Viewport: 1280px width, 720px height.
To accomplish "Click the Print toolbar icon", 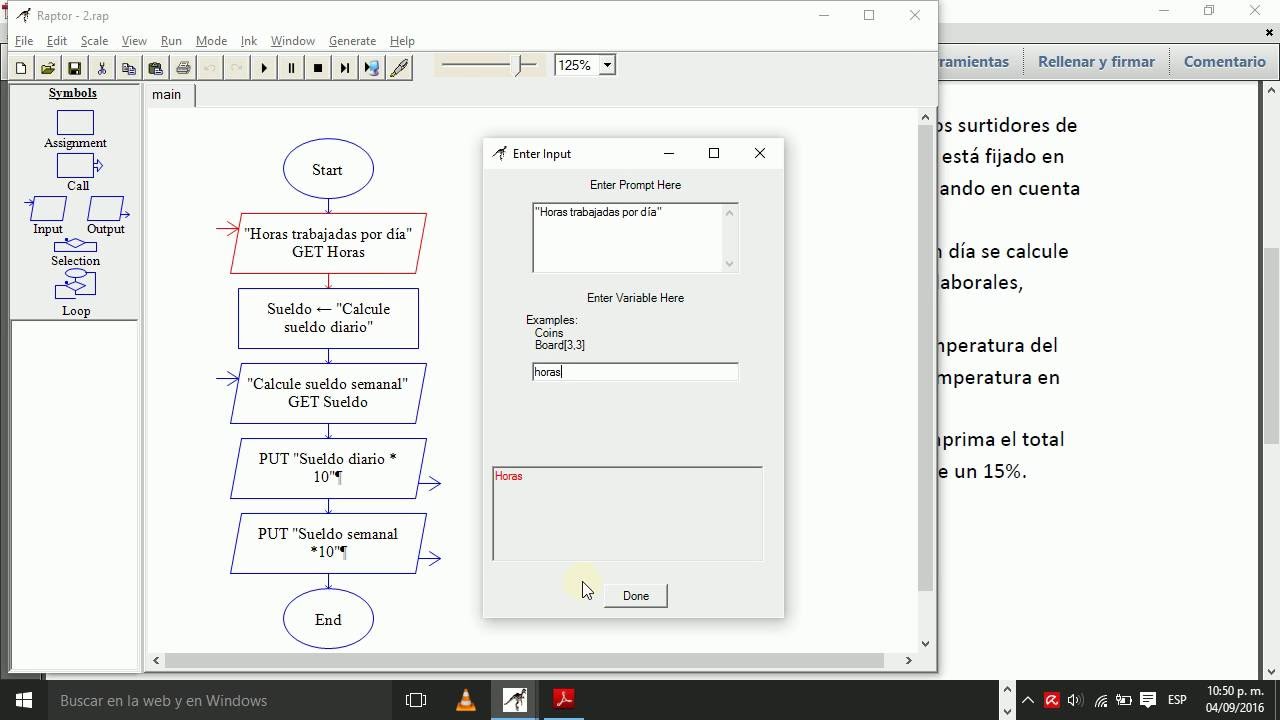I will [182, 68].
